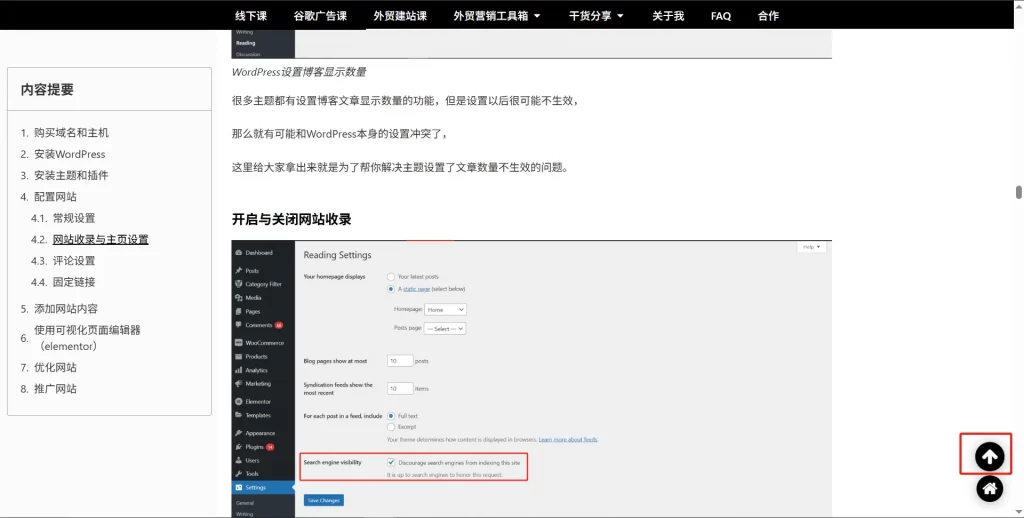The width and height of the screenshot is (1024, 518).
Task: Toggle 'Discourage search engines' checkbox
Action: pos(391,462)
